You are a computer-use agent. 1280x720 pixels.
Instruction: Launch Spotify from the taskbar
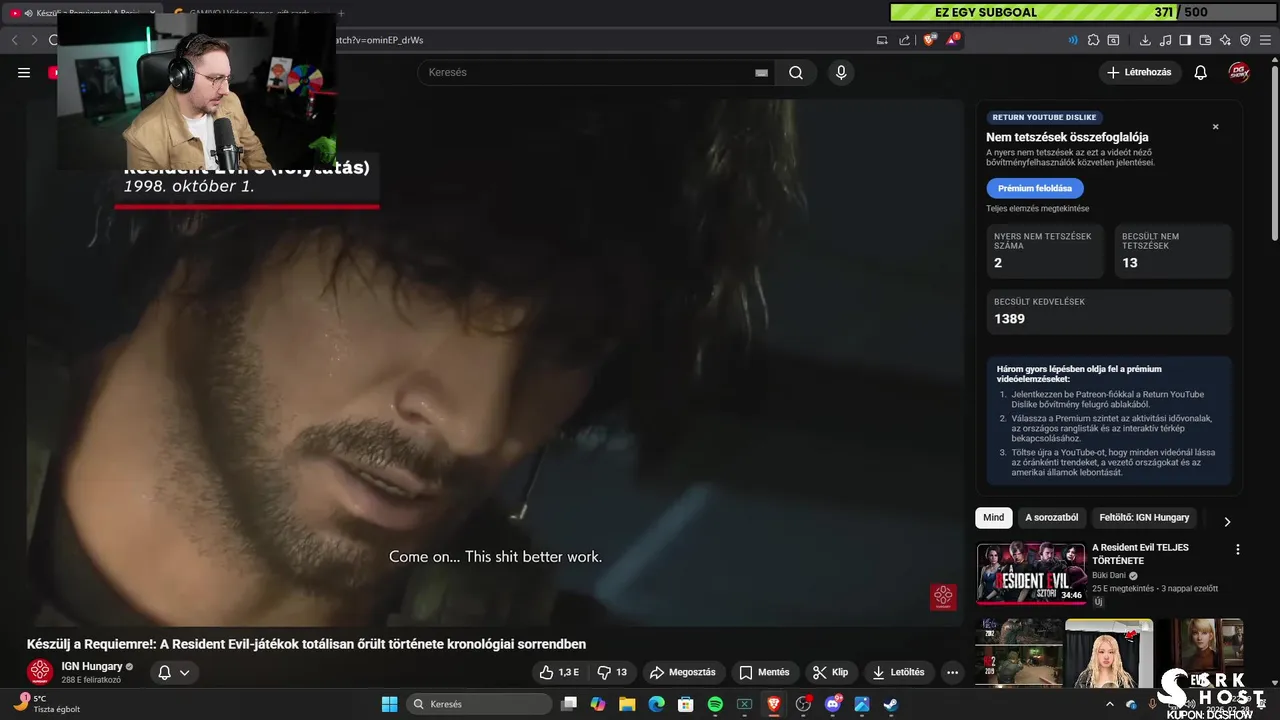(x=715, y=704)
